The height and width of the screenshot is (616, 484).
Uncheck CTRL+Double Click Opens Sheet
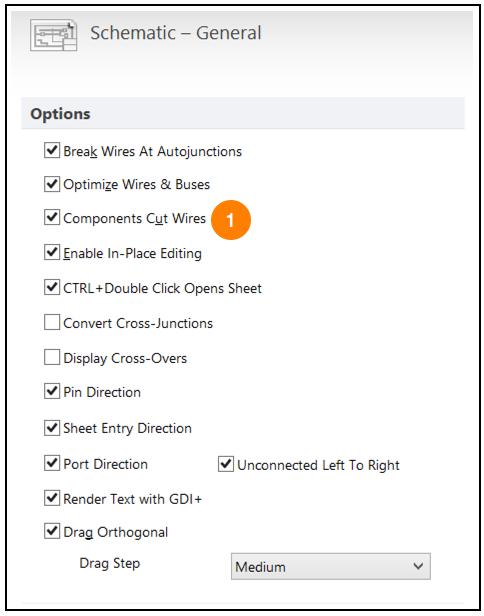(52, 287)
